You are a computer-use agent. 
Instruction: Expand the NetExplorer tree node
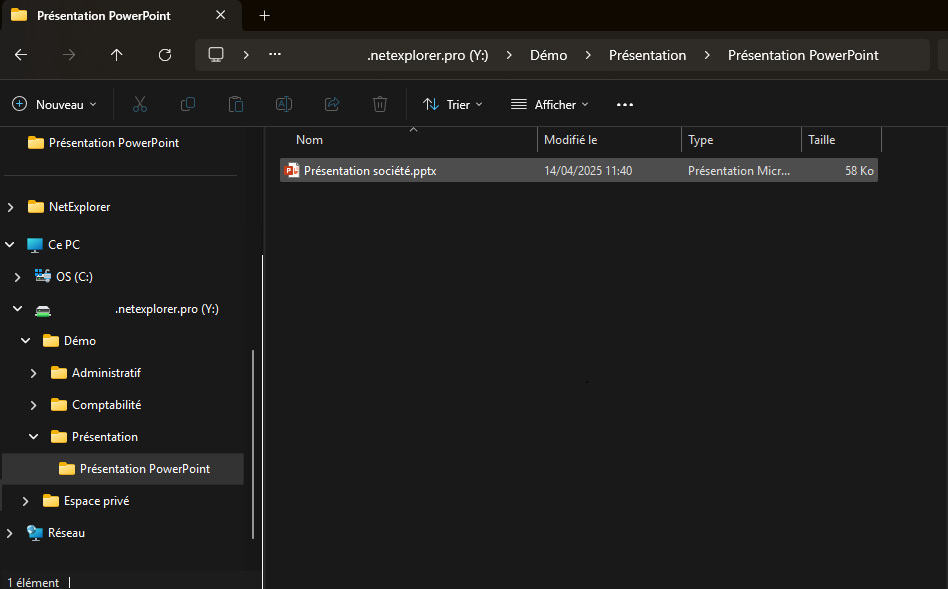[x=10, y=207]
